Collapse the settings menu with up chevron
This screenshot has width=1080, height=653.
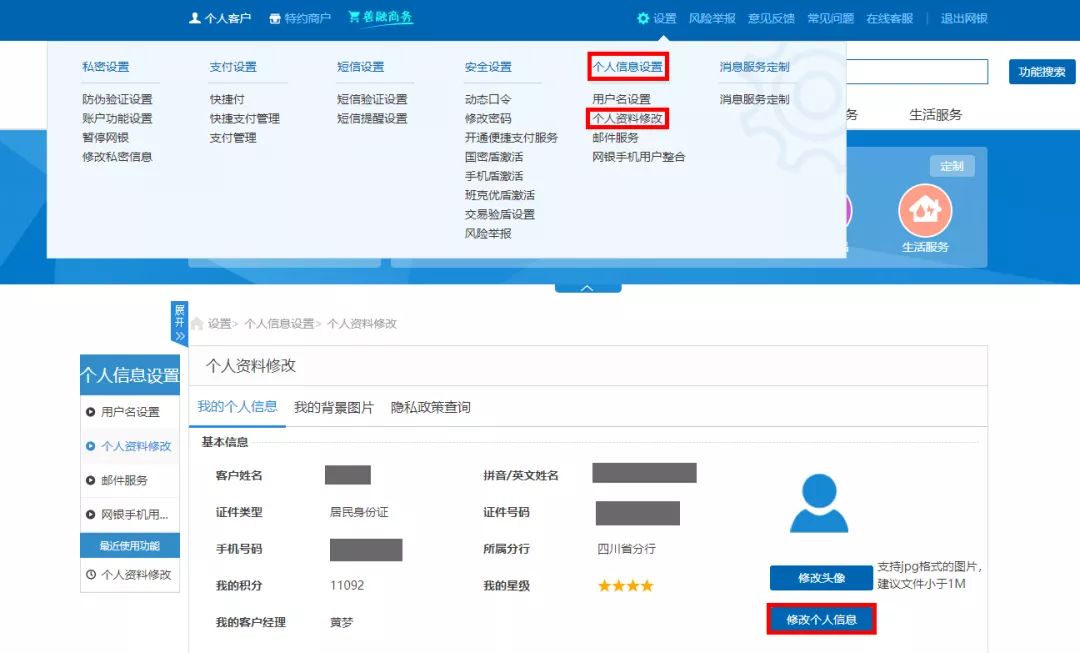click(587, 288)
